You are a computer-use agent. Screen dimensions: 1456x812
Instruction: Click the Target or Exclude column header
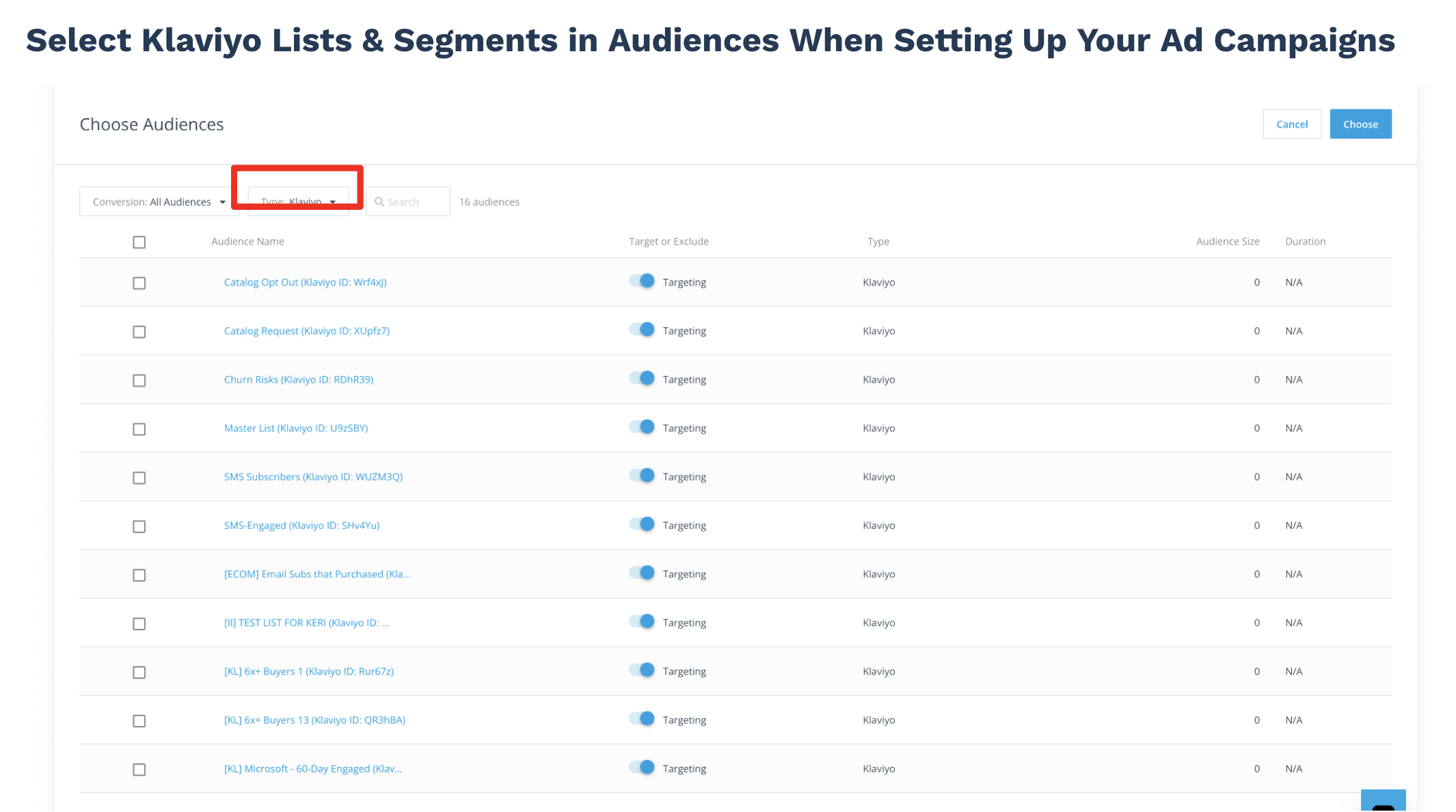click(669, 241)
